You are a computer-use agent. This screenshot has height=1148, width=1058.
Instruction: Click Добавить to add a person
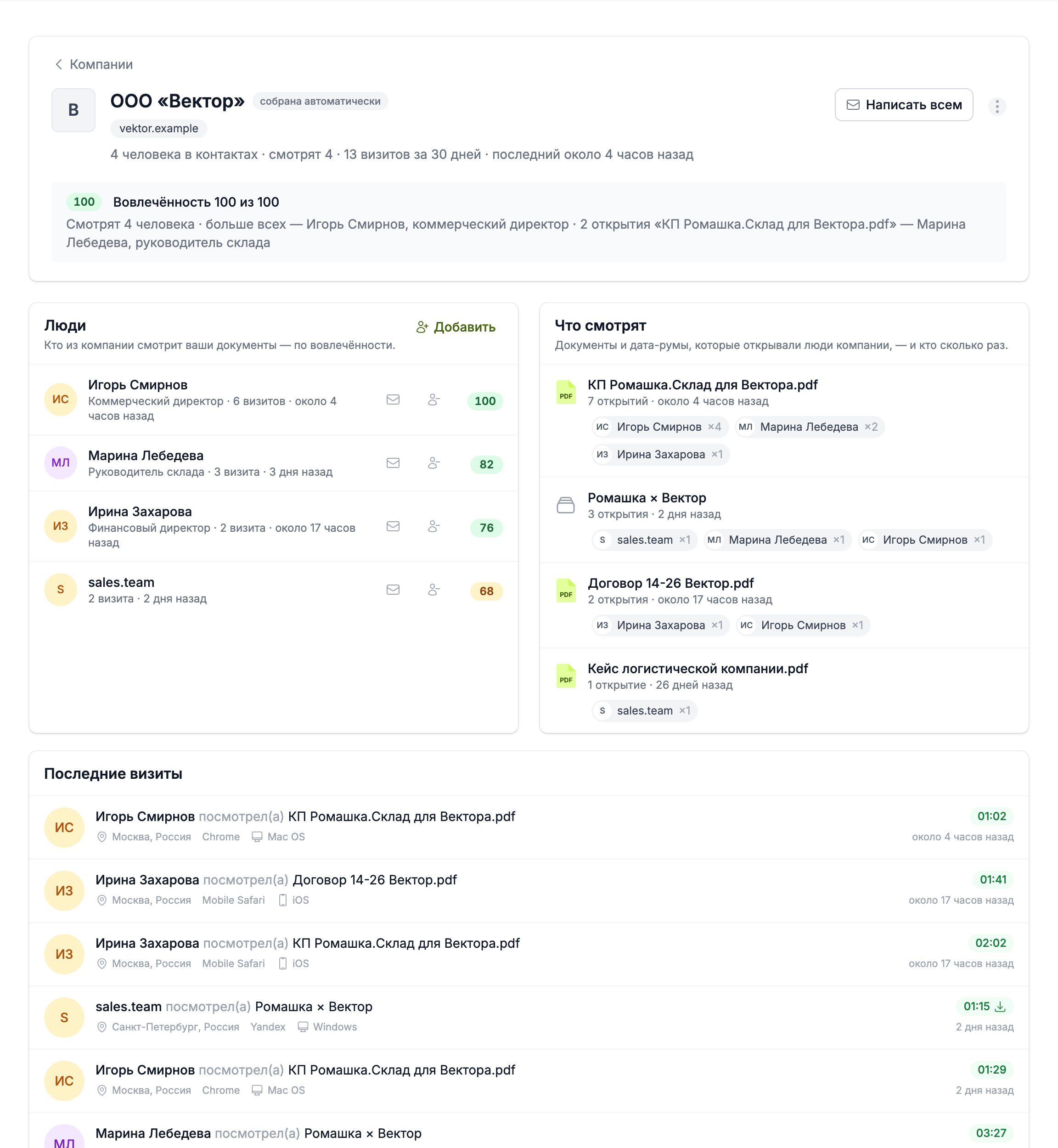(x=456, y=327)
